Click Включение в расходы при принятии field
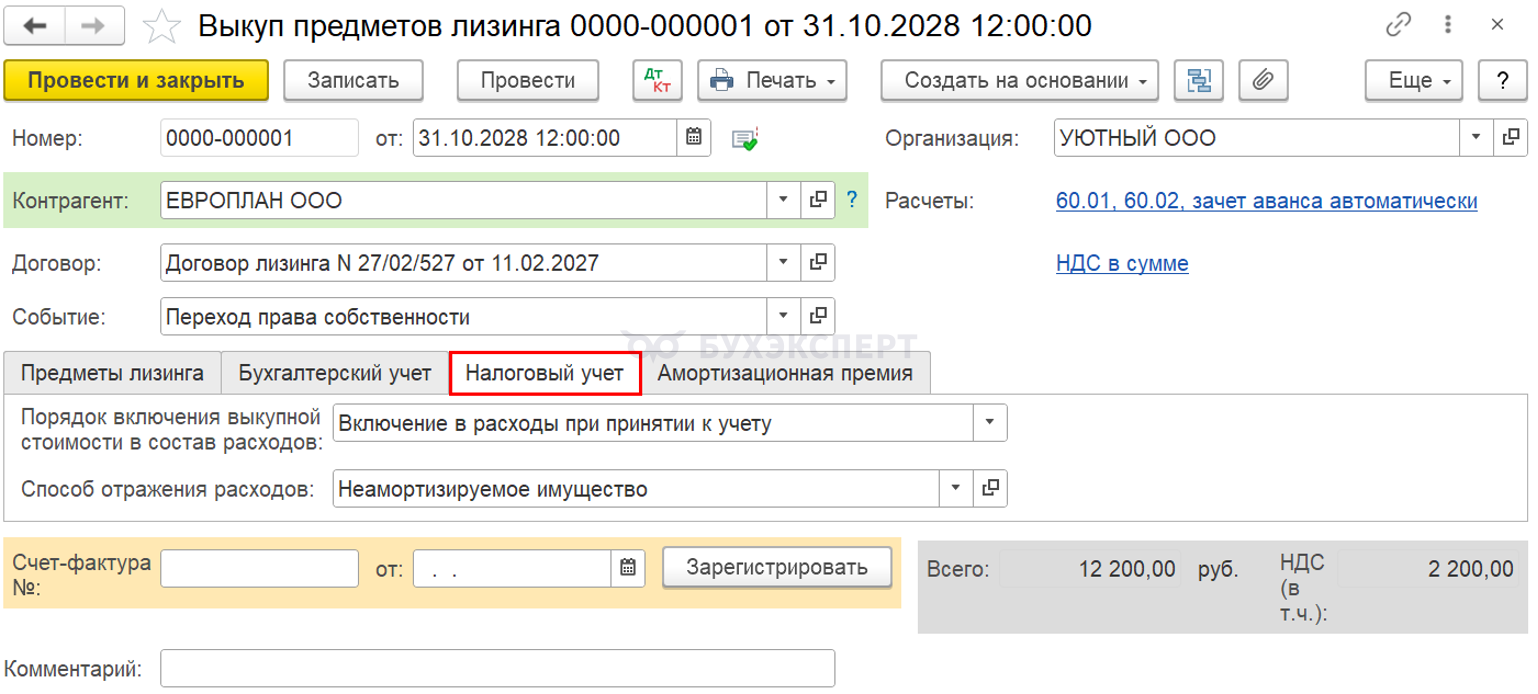 pos(653,423)
